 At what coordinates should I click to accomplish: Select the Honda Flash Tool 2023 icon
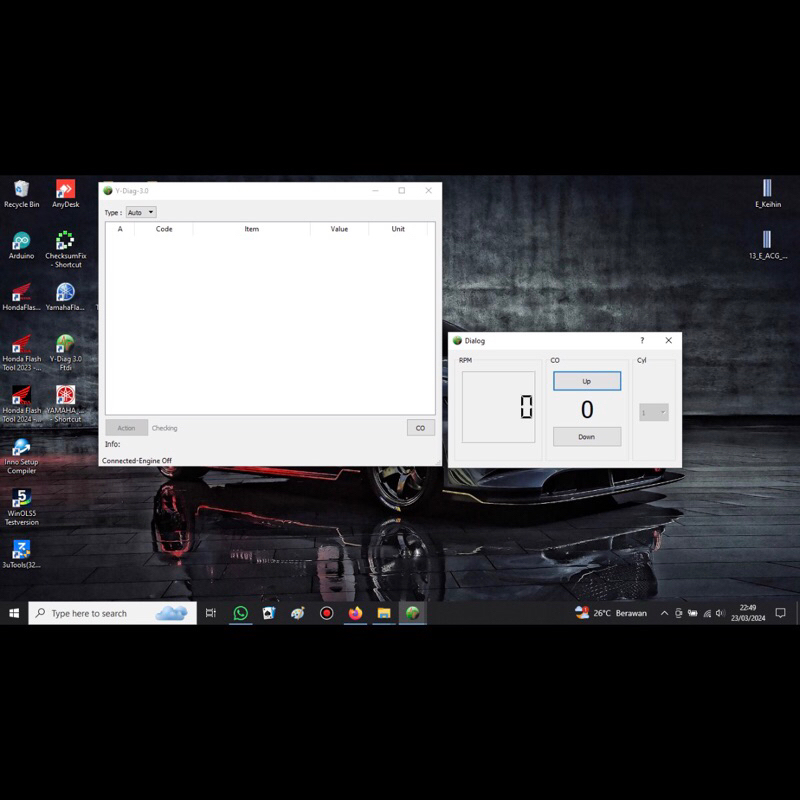point(21,353)
